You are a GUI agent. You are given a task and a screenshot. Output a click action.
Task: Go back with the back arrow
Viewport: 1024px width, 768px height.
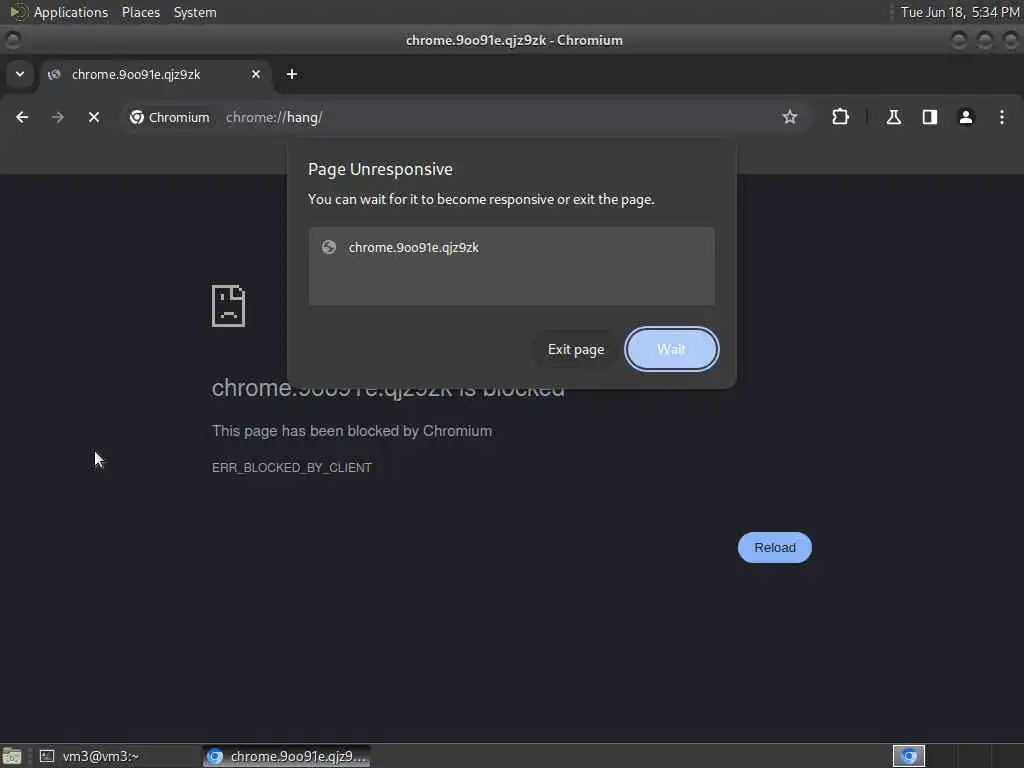22,118
